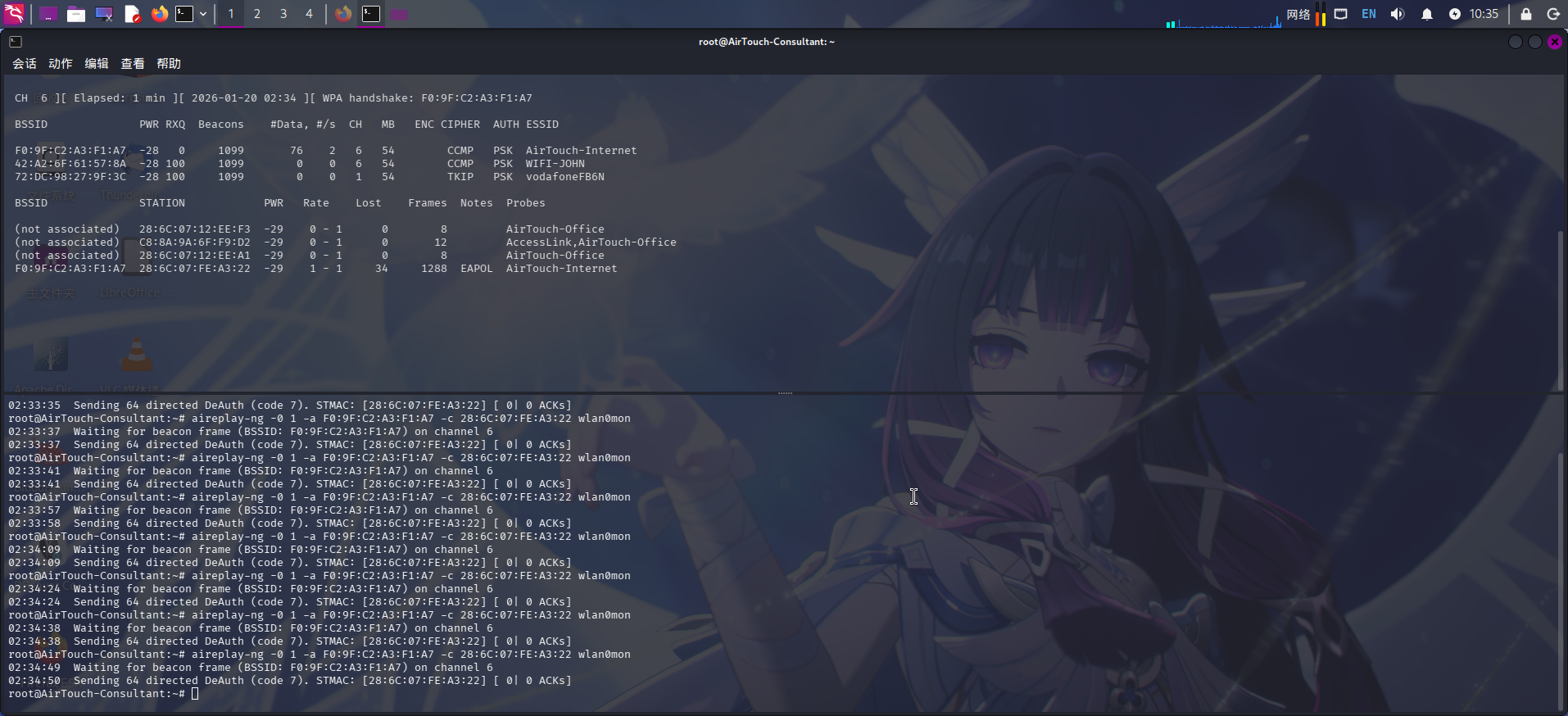Click station MAC 28:6C:07:FE:A3:22 in station table
The width and height of the screenshot is (1568, 716).
195,269
